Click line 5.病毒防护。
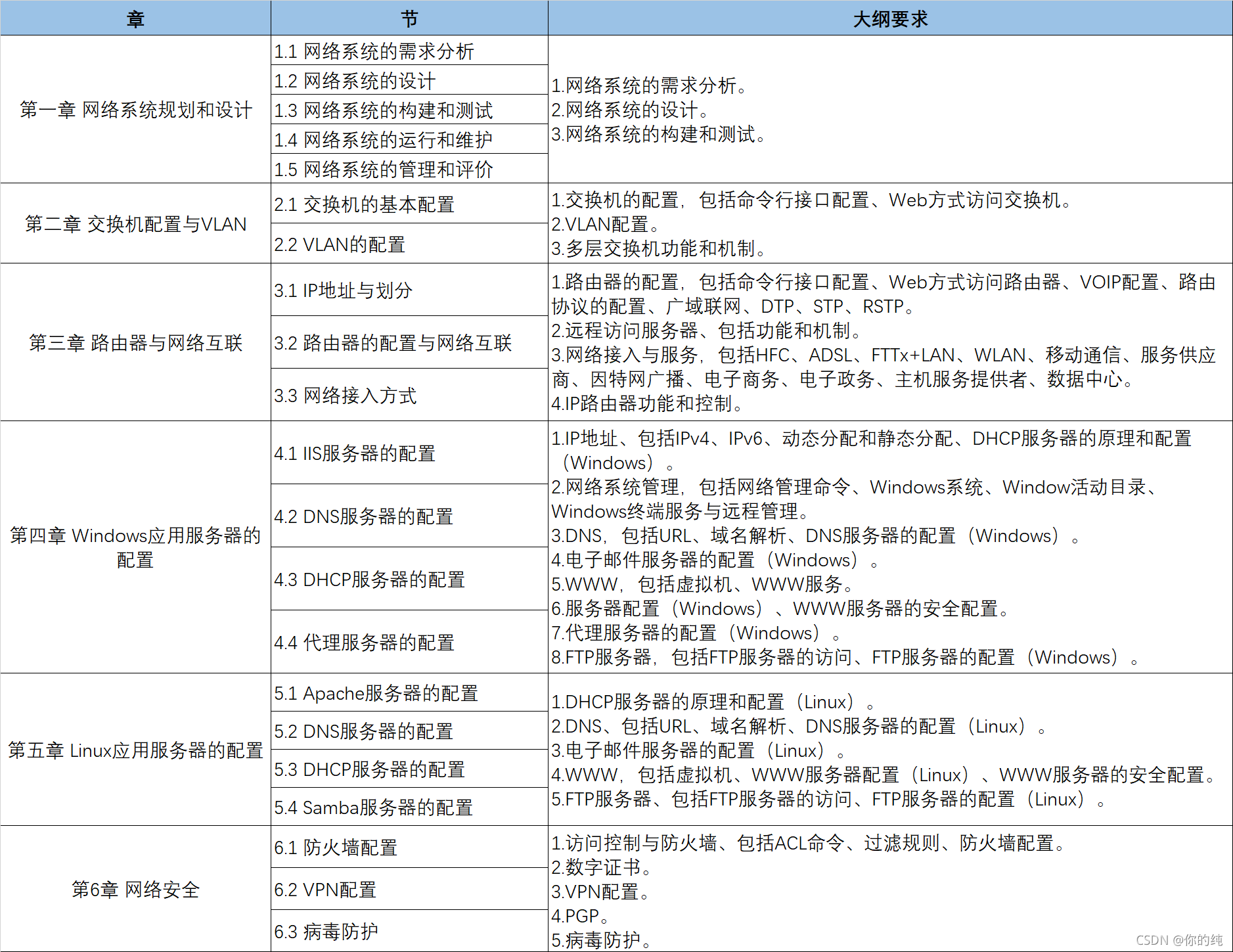 pyautogui.click(x=601, y=940)
